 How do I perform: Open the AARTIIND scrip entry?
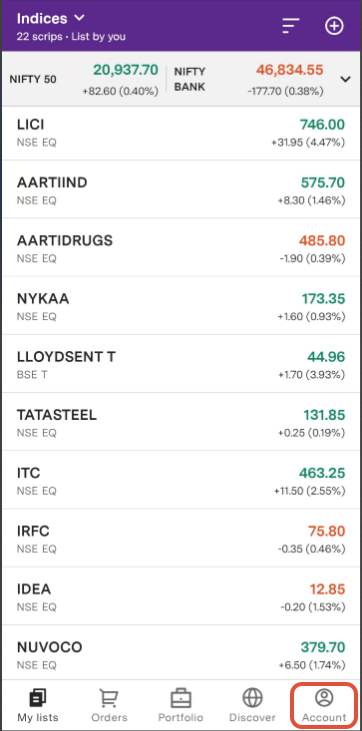click(x=181, y=191)
